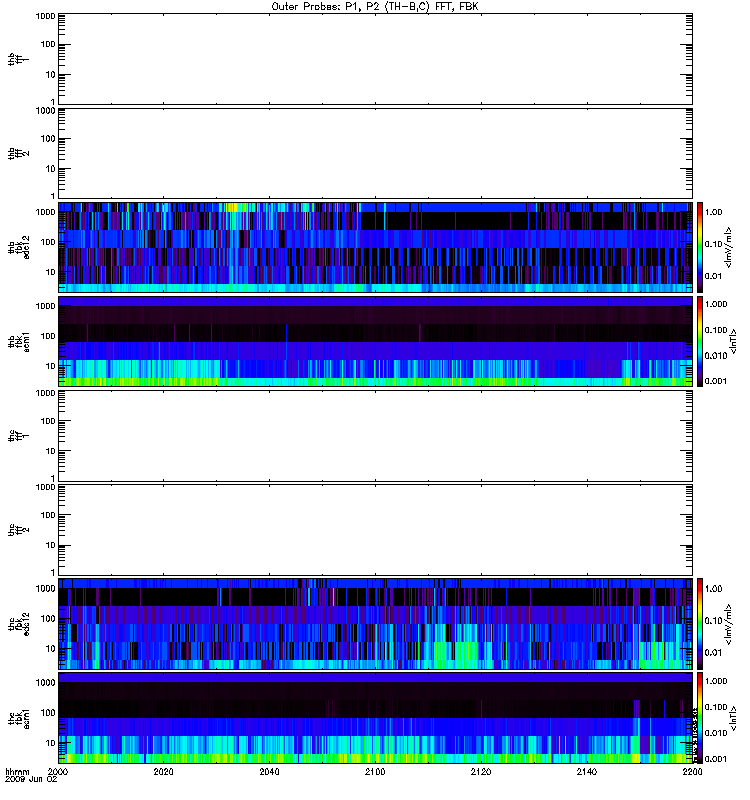750x800 pixels.
Task: Click the '0.010' colorbar value of thc scm1
Action: click(716, 733)
